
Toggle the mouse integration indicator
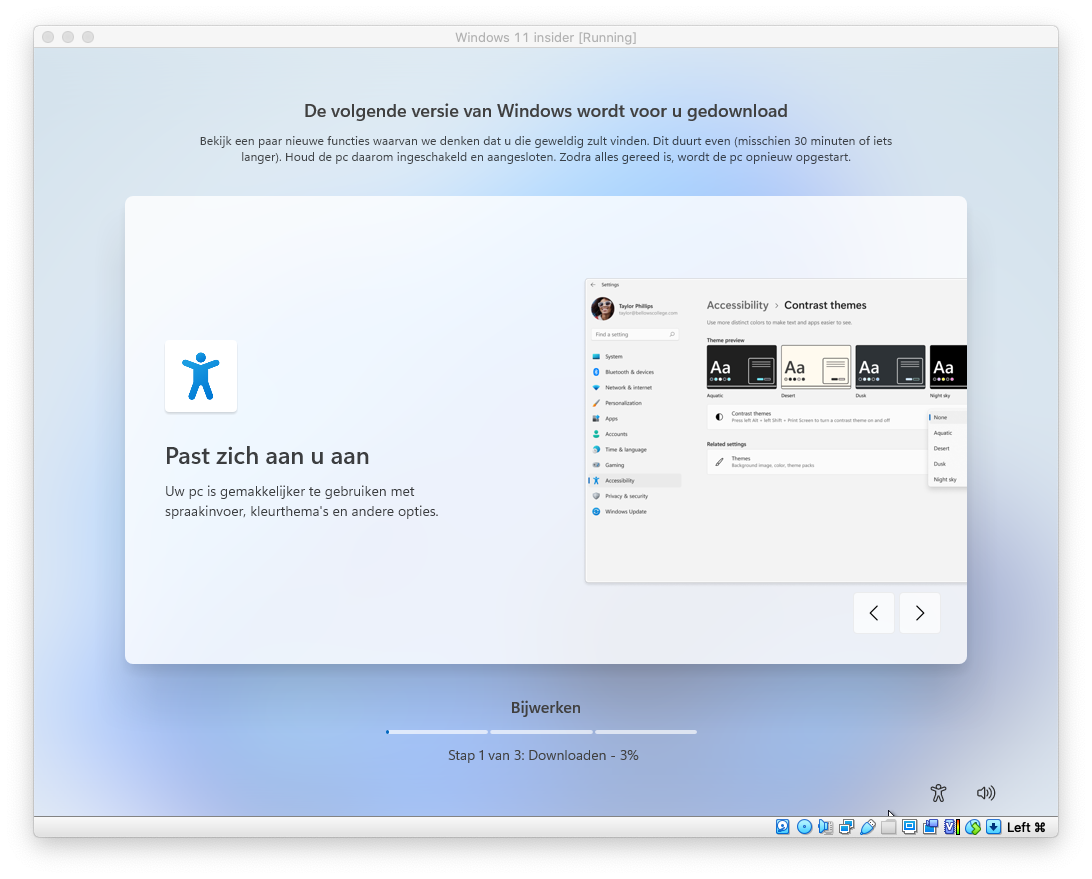point(972,827)
